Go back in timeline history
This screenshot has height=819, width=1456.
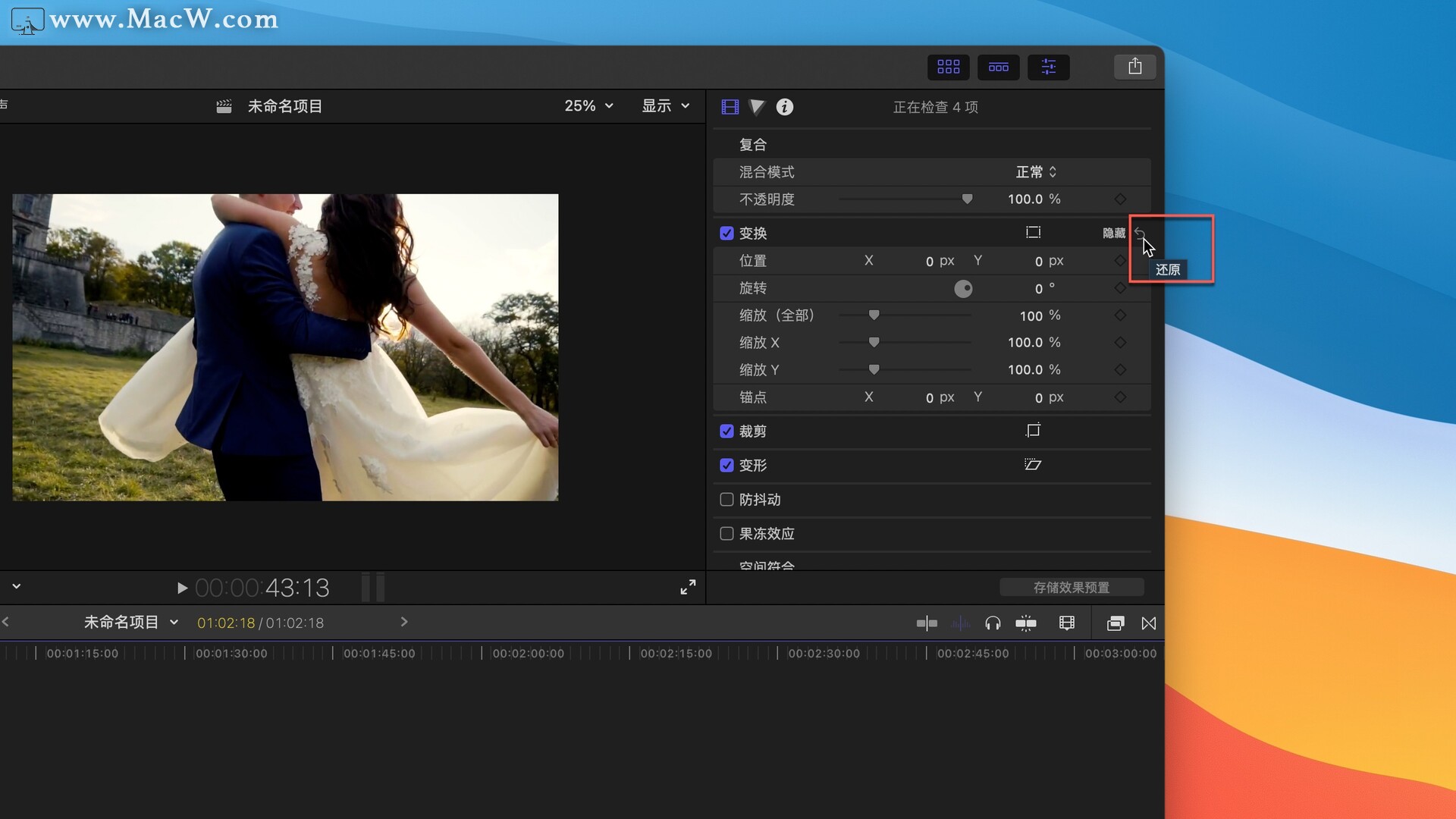click(x=5, y=622)
